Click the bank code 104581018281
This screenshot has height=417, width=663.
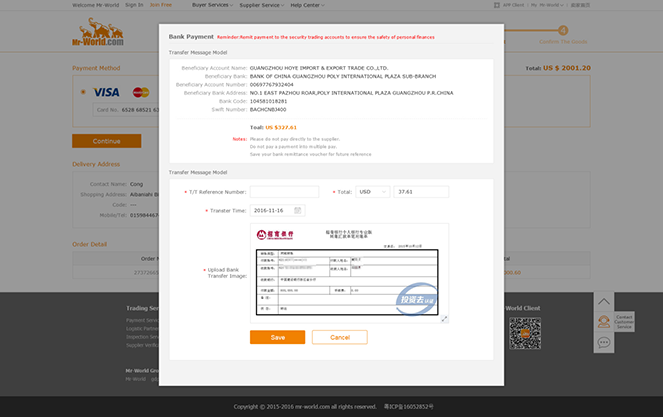click(x=268, y=101)
